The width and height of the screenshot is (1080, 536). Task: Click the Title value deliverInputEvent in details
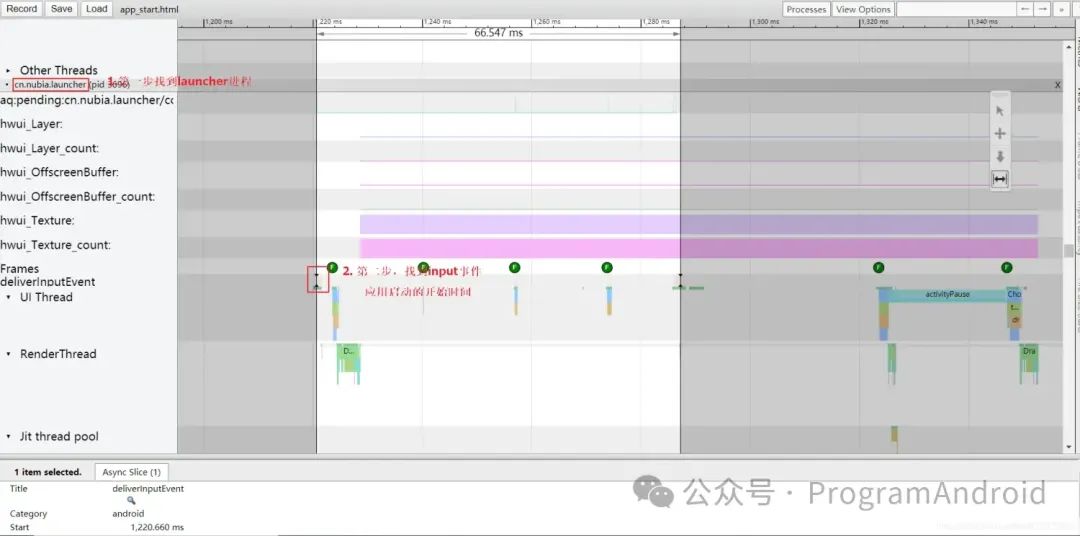[x=148, y=488]
